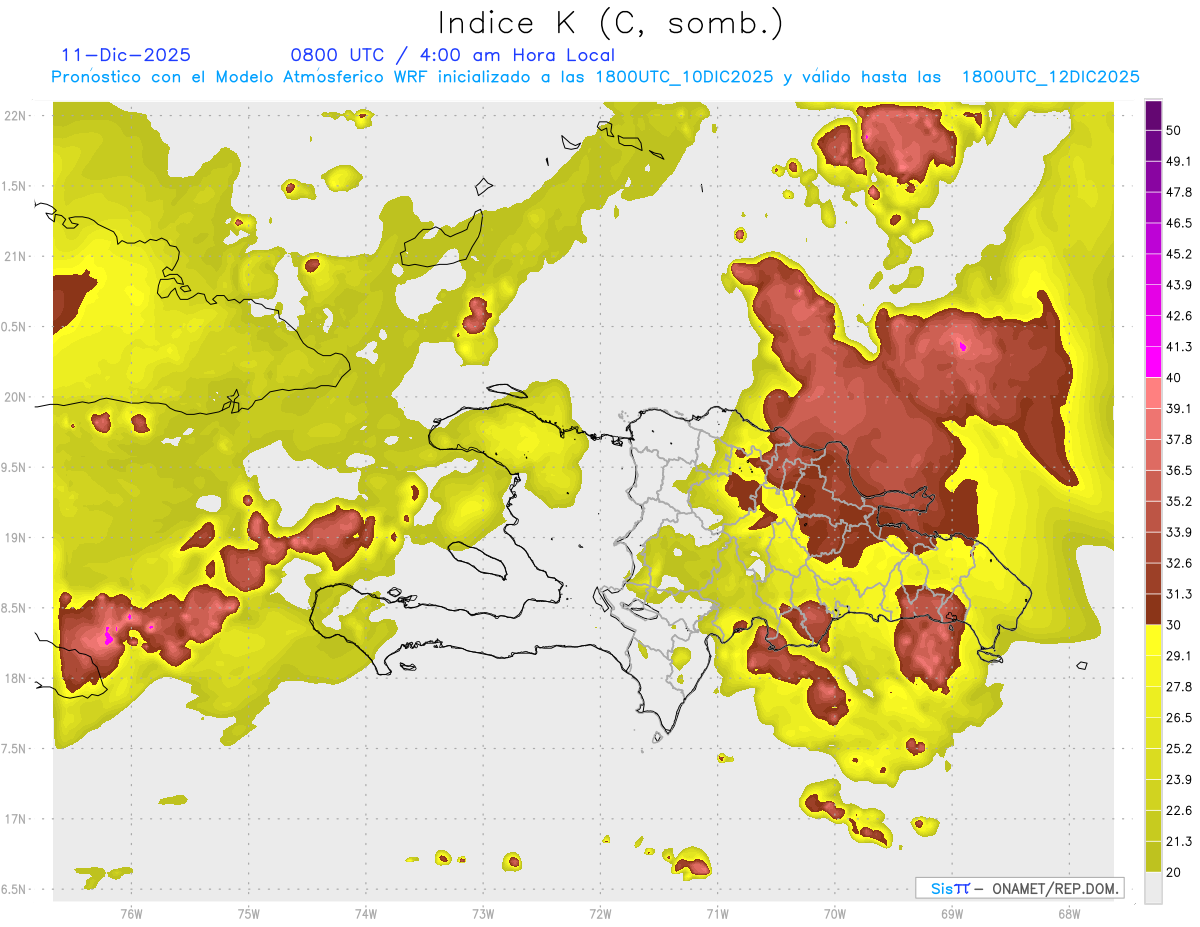Click the '21N' latitude label
This screenshot has height=927, width=1200.
point(14,256)
